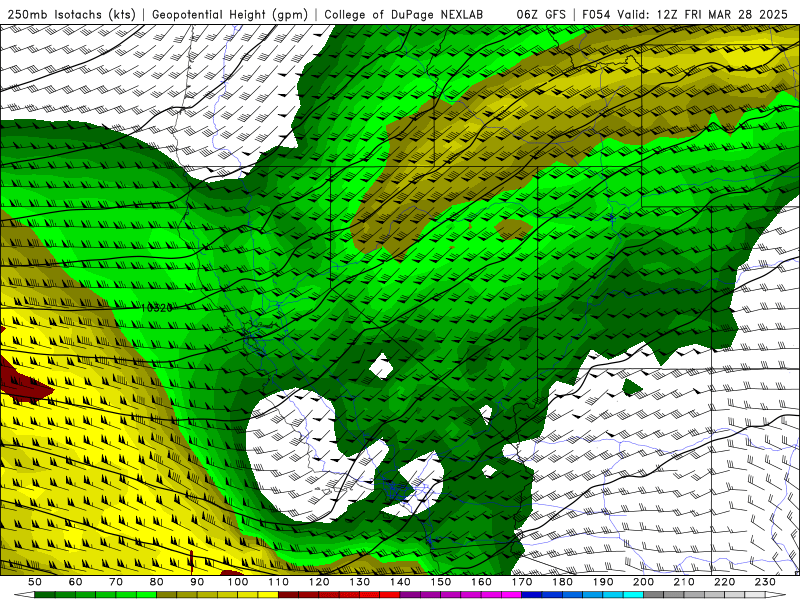The height and width of the screenshot is (600, 800).
Task: Click the '90' legend value
Action: point(197,582)
